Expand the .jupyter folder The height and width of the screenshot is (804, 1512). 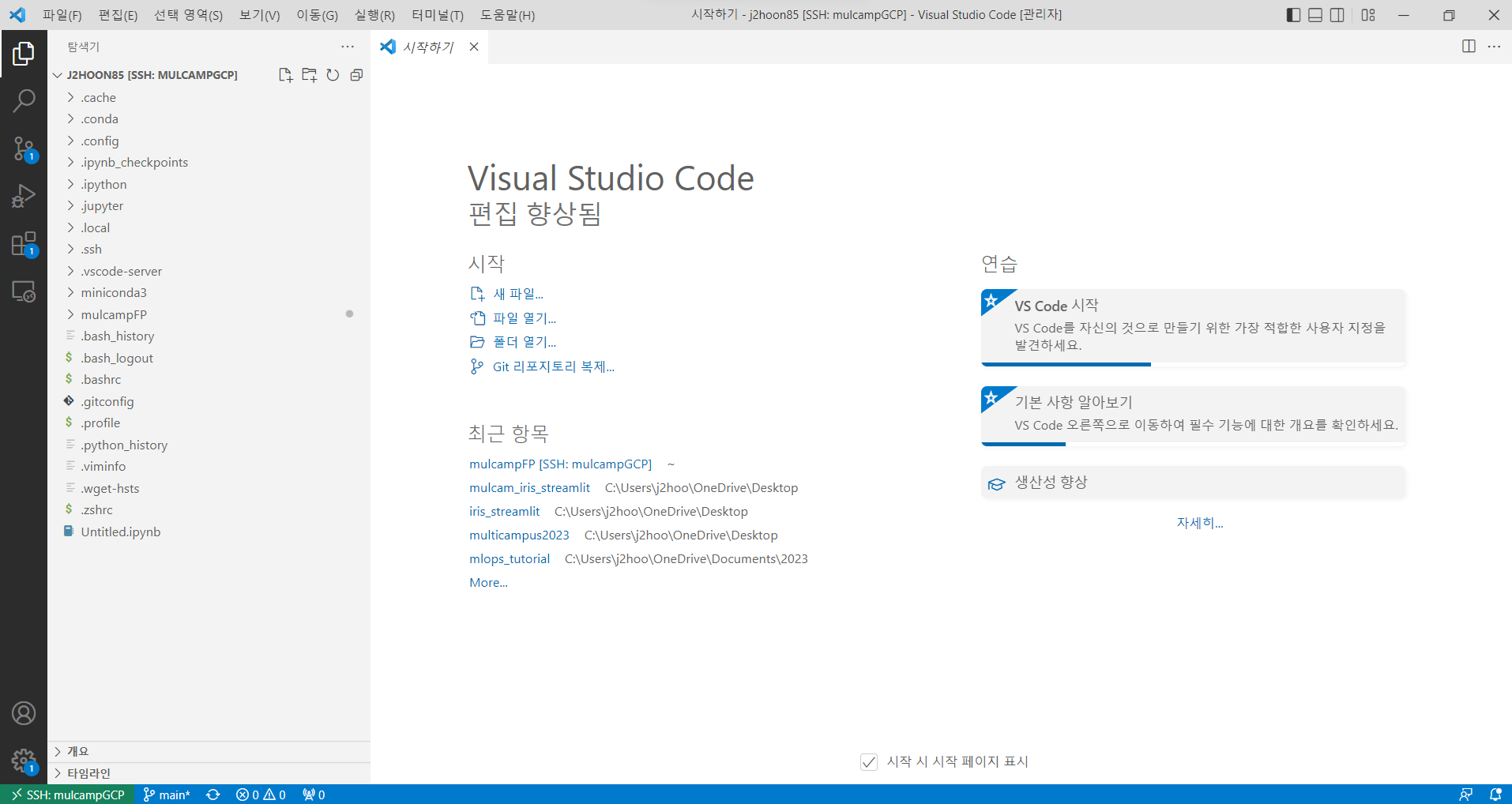[x=209, y=206]
